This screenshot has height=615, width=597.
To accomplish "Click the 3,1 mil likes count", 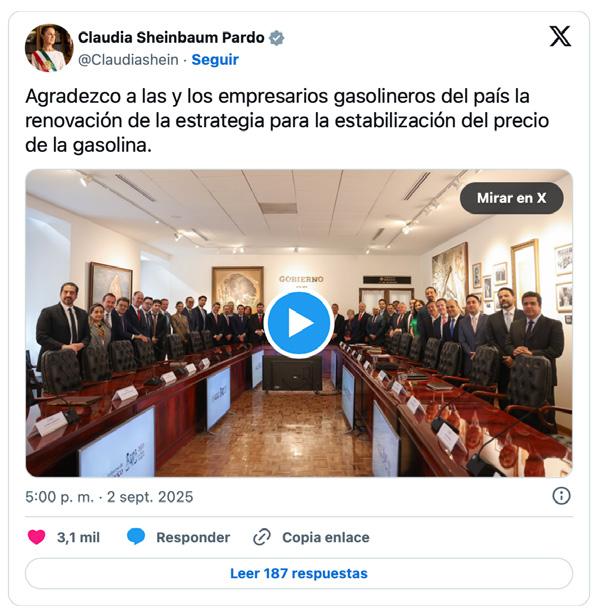I will click(x=78, y=537).
